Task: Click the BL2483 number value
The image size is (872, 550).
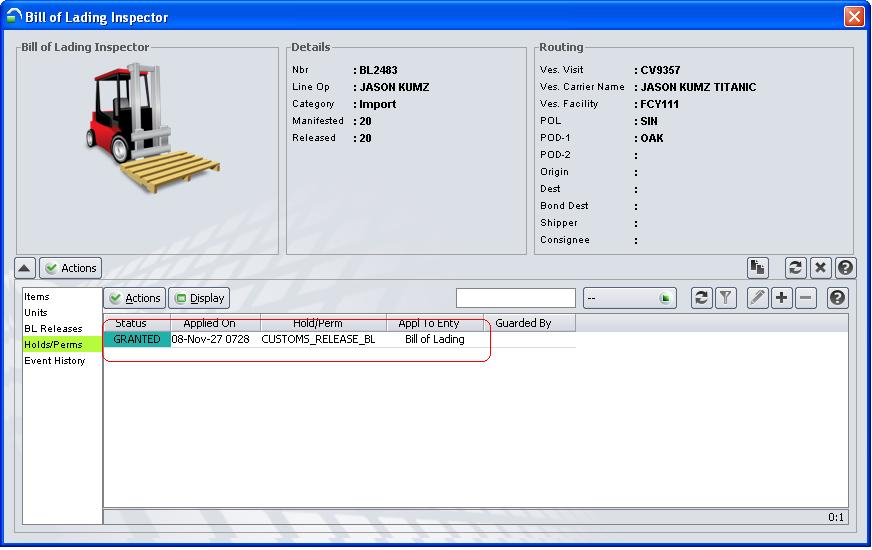Action: tap(378, 70)
